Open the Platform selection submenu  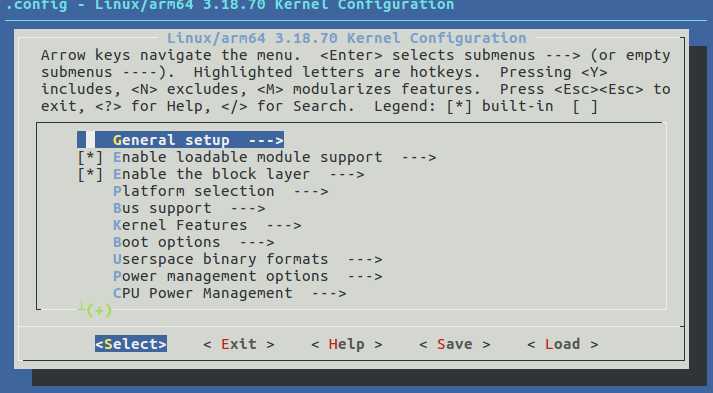tap(221, 191)
